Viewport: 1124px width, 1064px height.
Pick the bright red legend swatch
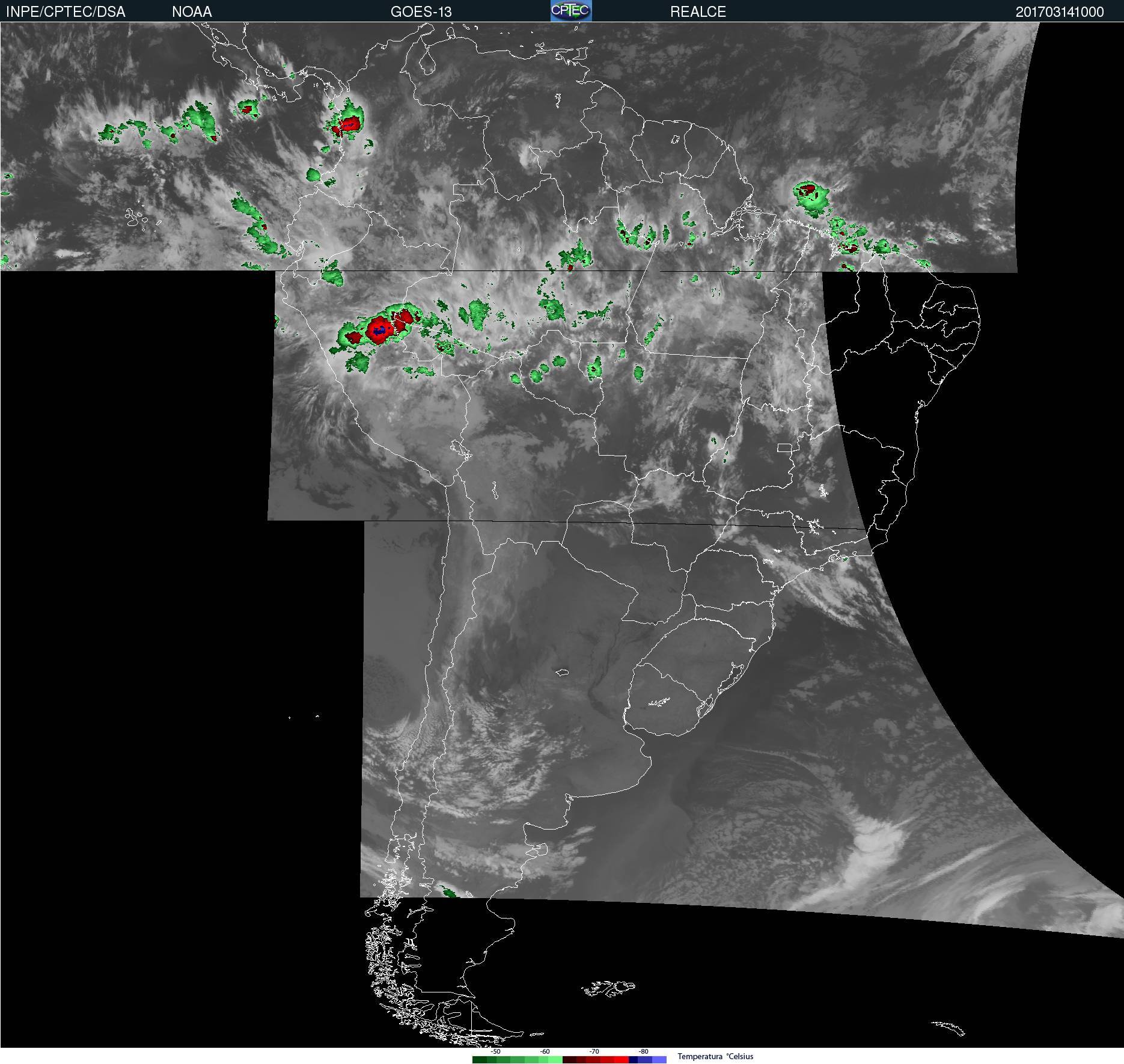622,1060
